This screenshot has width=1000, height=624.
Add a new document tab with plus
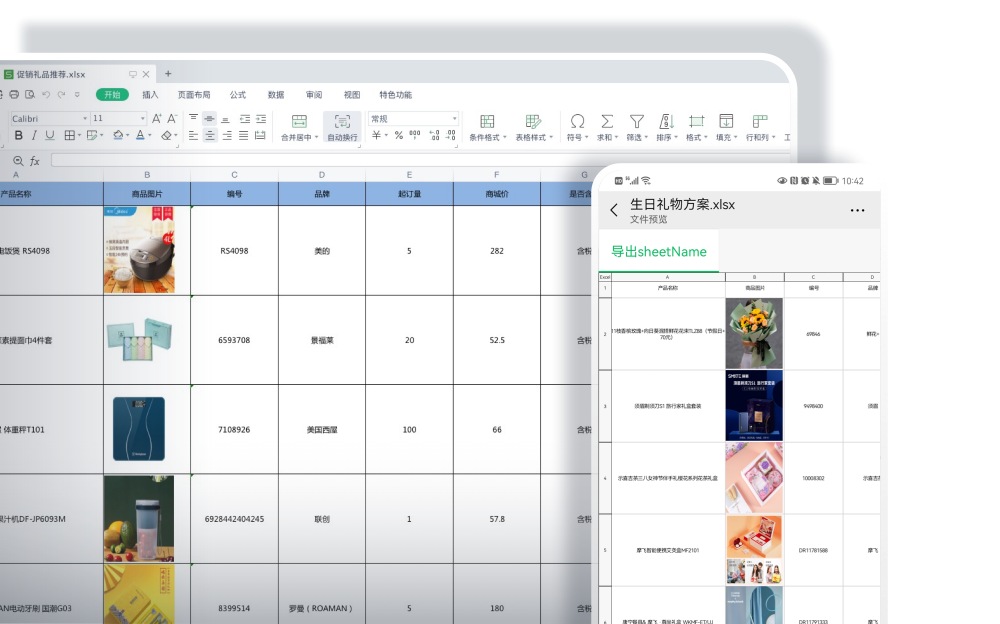tap(168, 74)
